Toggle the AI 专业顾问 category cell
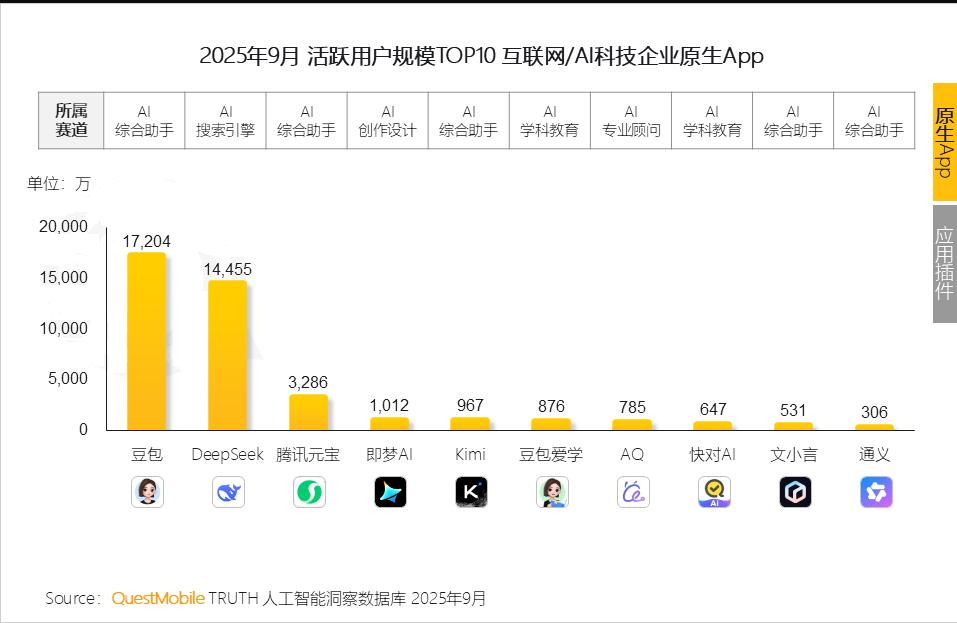The width and height of the screenshot is (957, 623). (630, 120)
